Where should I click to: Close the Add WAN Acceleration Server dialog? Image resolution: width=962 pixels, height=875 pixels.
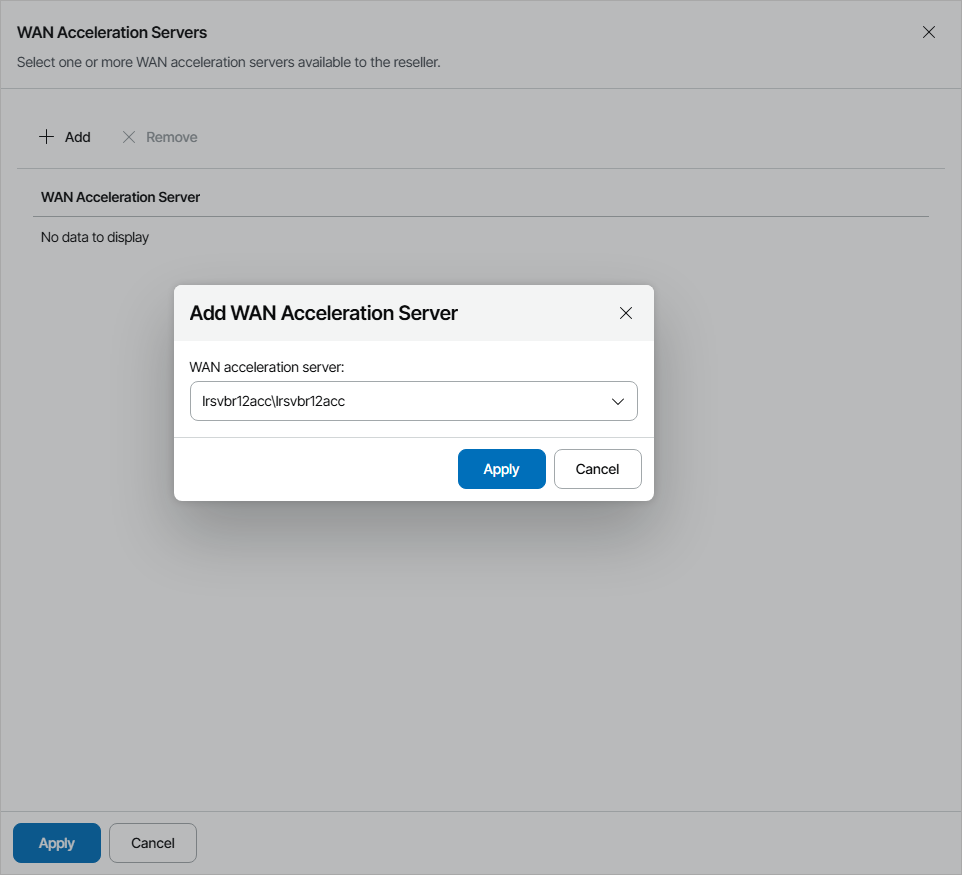(x=626, y=313)
